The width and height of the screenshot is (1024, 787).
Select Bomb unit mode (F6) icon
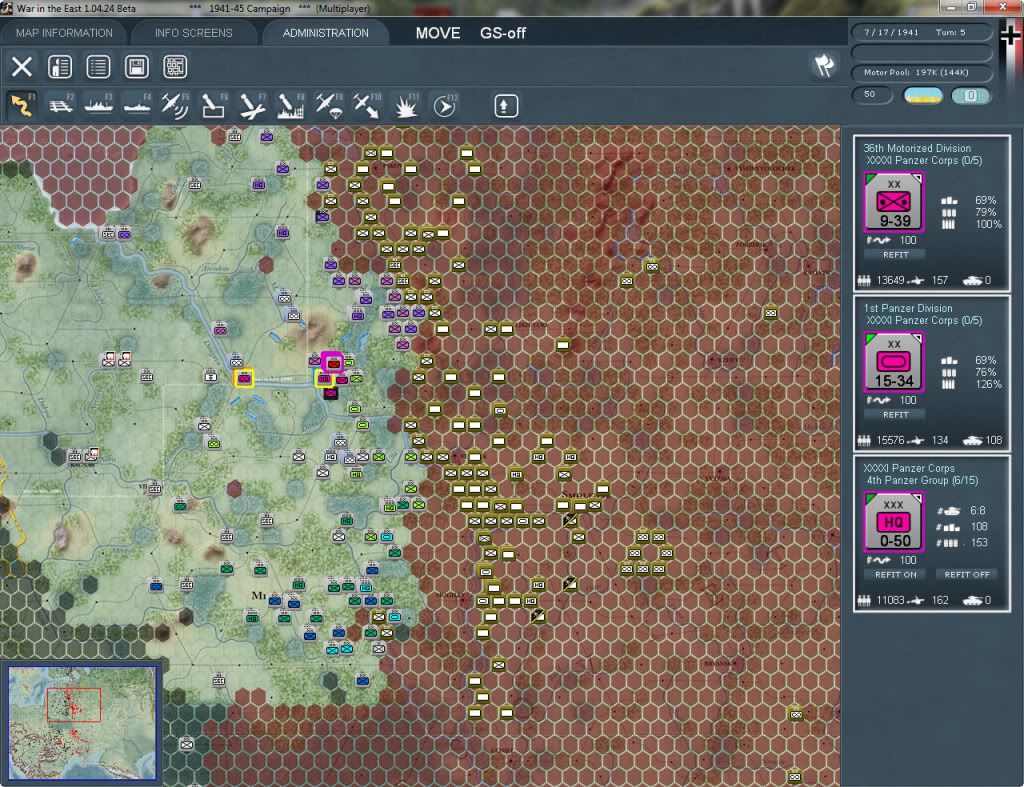(214, 106)
